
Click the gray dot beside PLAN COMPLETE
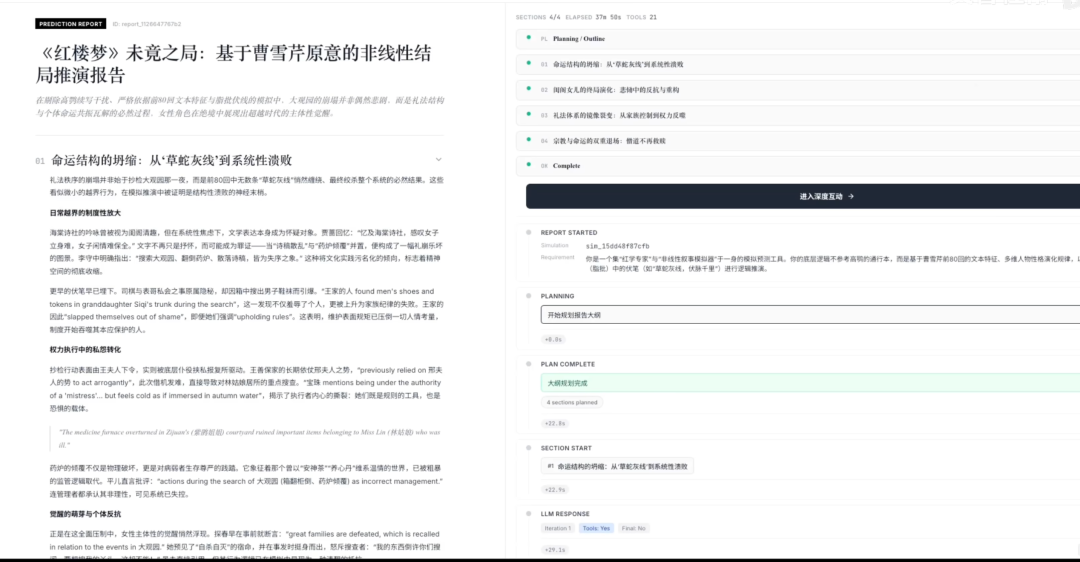(527, 364)
